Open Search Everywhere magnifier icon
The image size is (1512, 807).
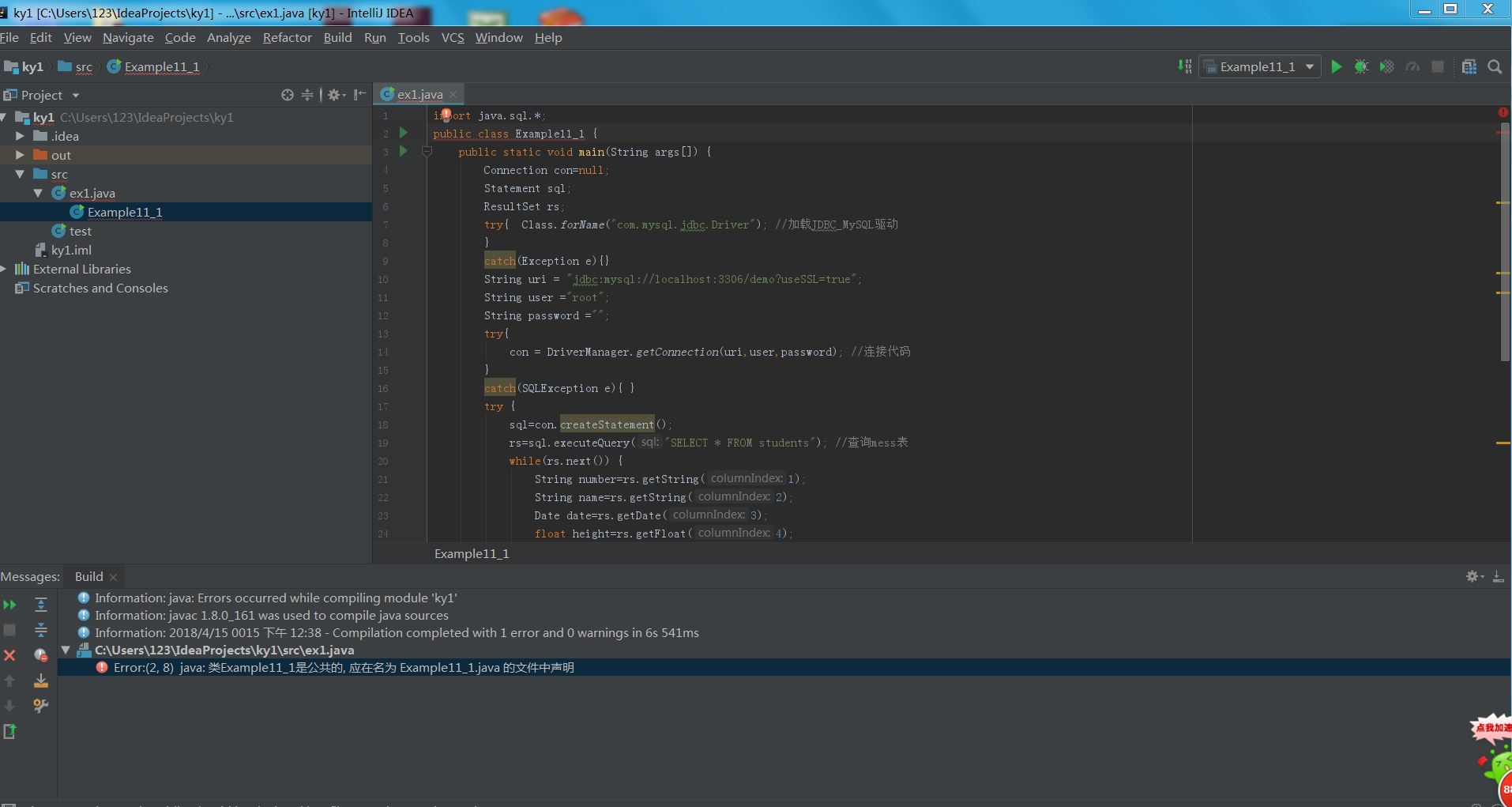pos(1495,67)
